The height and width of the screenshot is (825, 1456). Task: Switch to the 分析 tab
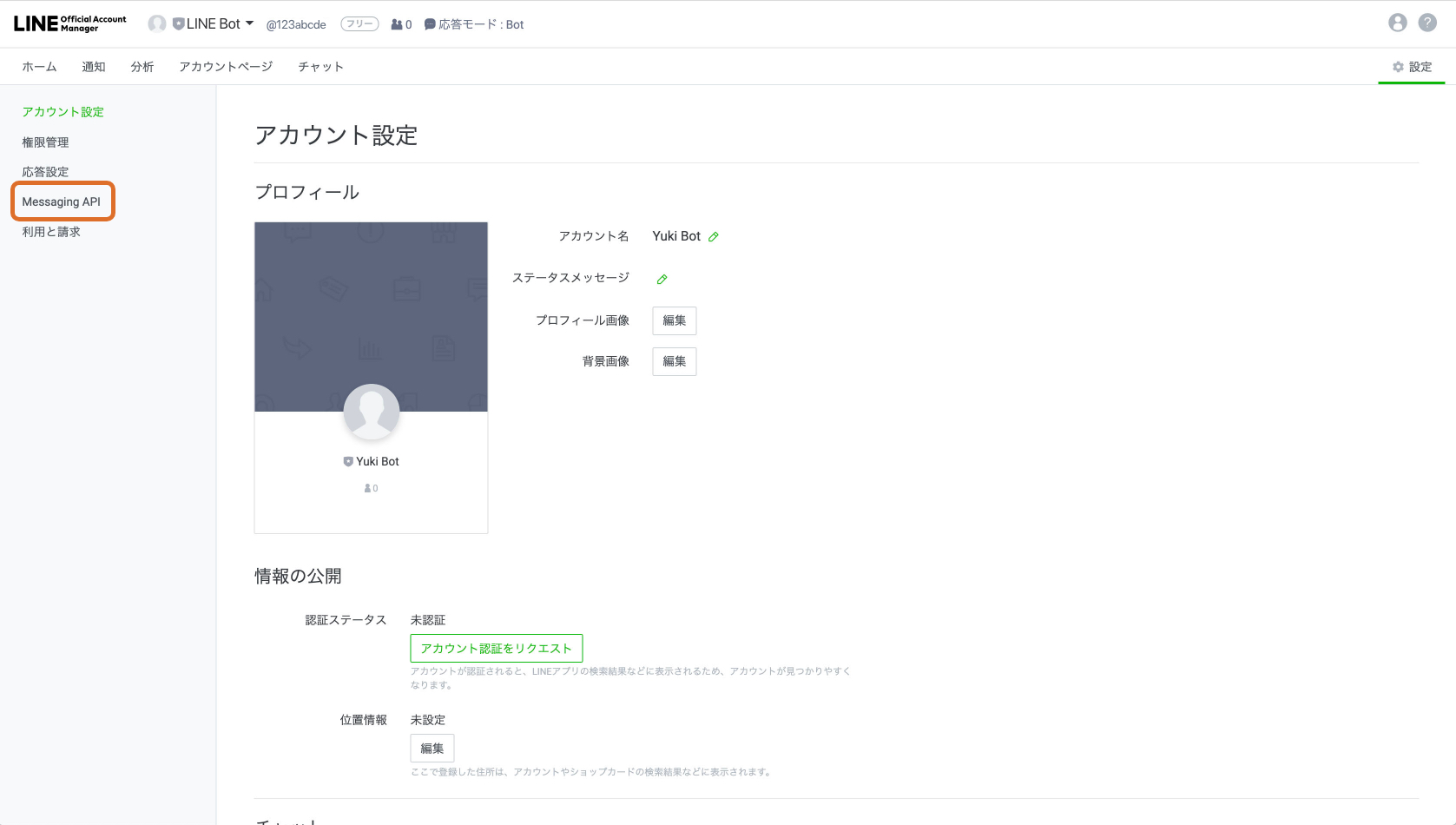[x=142, y=67]
